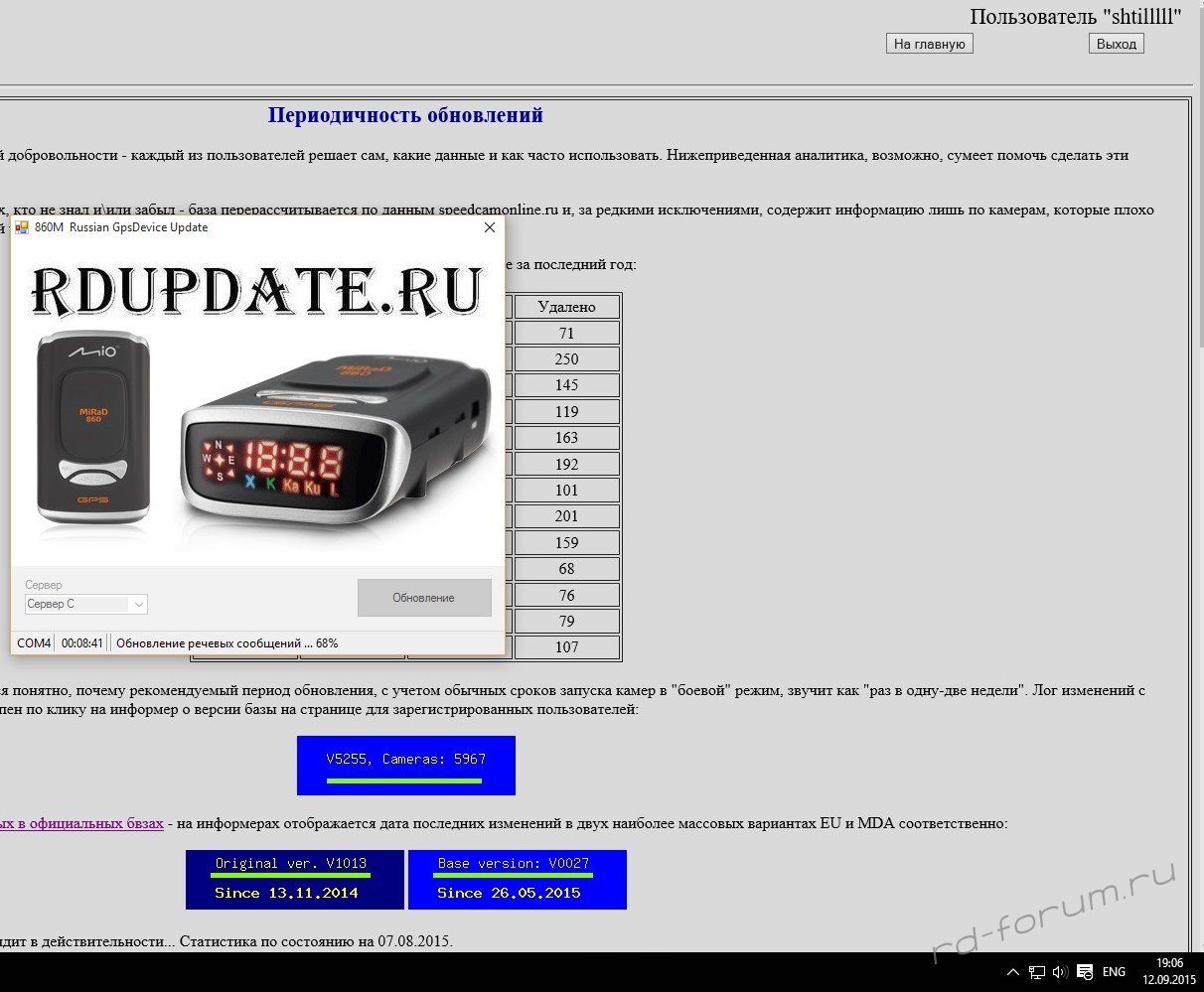1204x992 pixels.
Task: Click the 860M updater window icon
Action: point(22,227)
